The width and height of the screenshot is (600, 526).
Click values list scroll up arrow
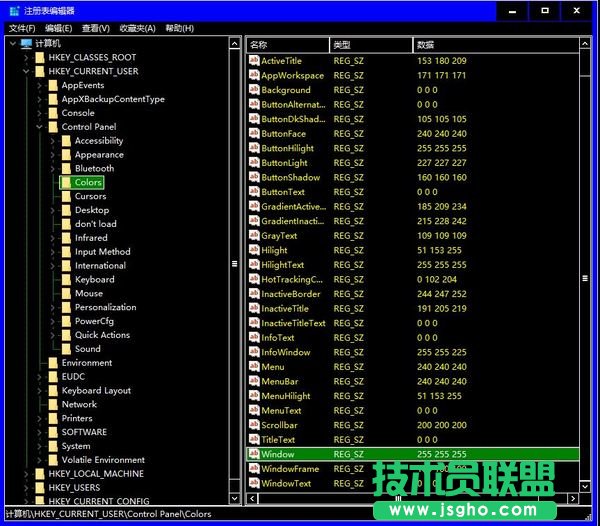pos(585,44)
